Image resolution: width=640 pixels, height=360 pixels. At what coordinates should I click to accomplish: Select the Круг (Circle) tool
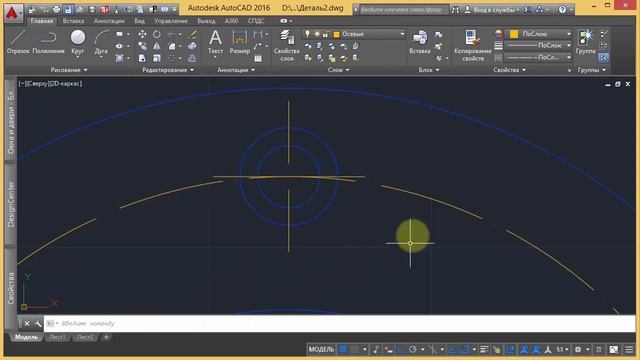point(78,42)
